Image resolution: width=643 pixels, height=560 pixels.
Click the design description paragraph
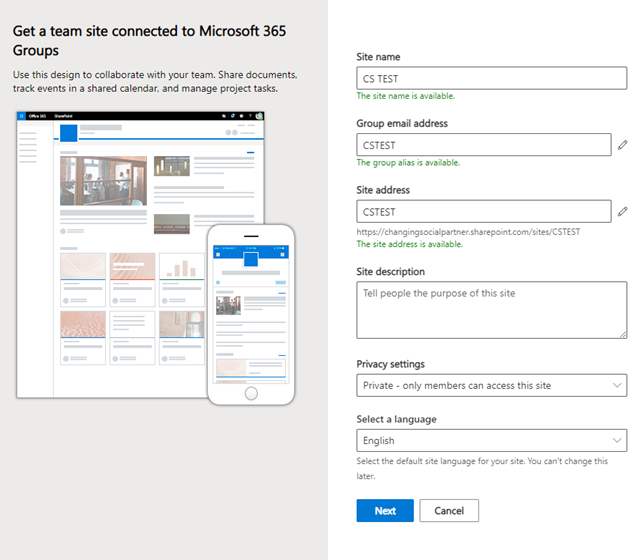coord(155,82)
